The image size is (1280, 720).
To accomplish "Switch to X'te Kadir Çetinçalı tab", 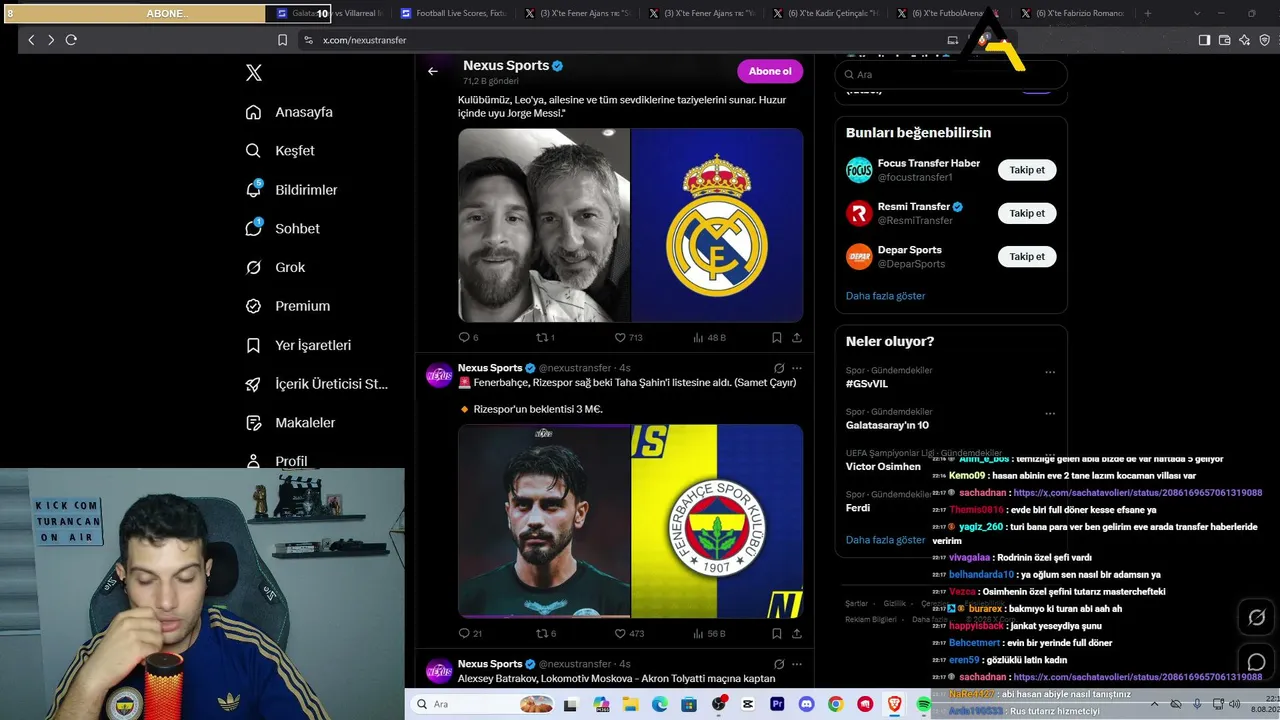I will [x=824, y=13].
